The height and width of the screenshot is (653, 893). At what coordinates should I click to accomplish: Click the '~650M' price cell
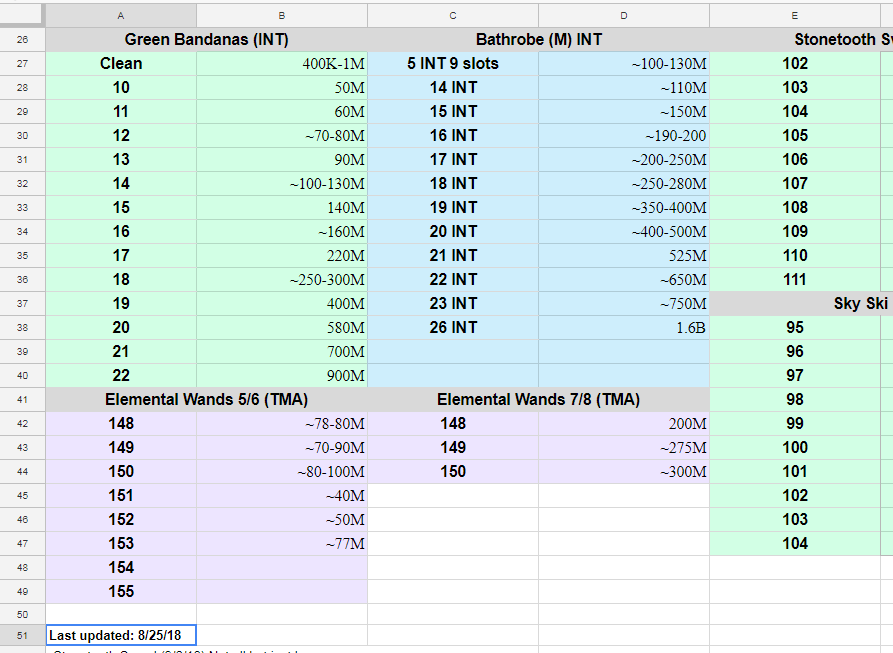(x=624, y=280)
